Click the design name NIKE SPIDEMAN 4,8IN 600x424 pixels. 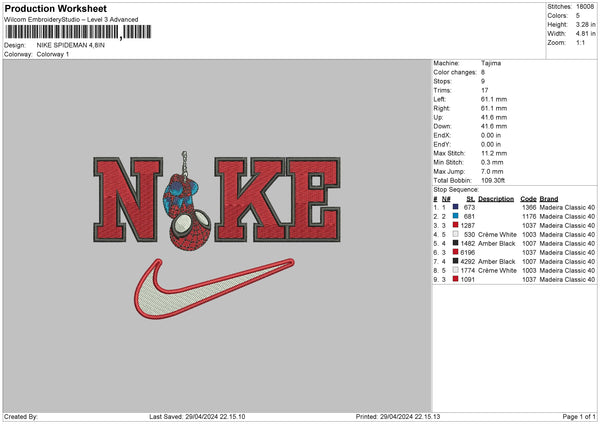[68, 45]
